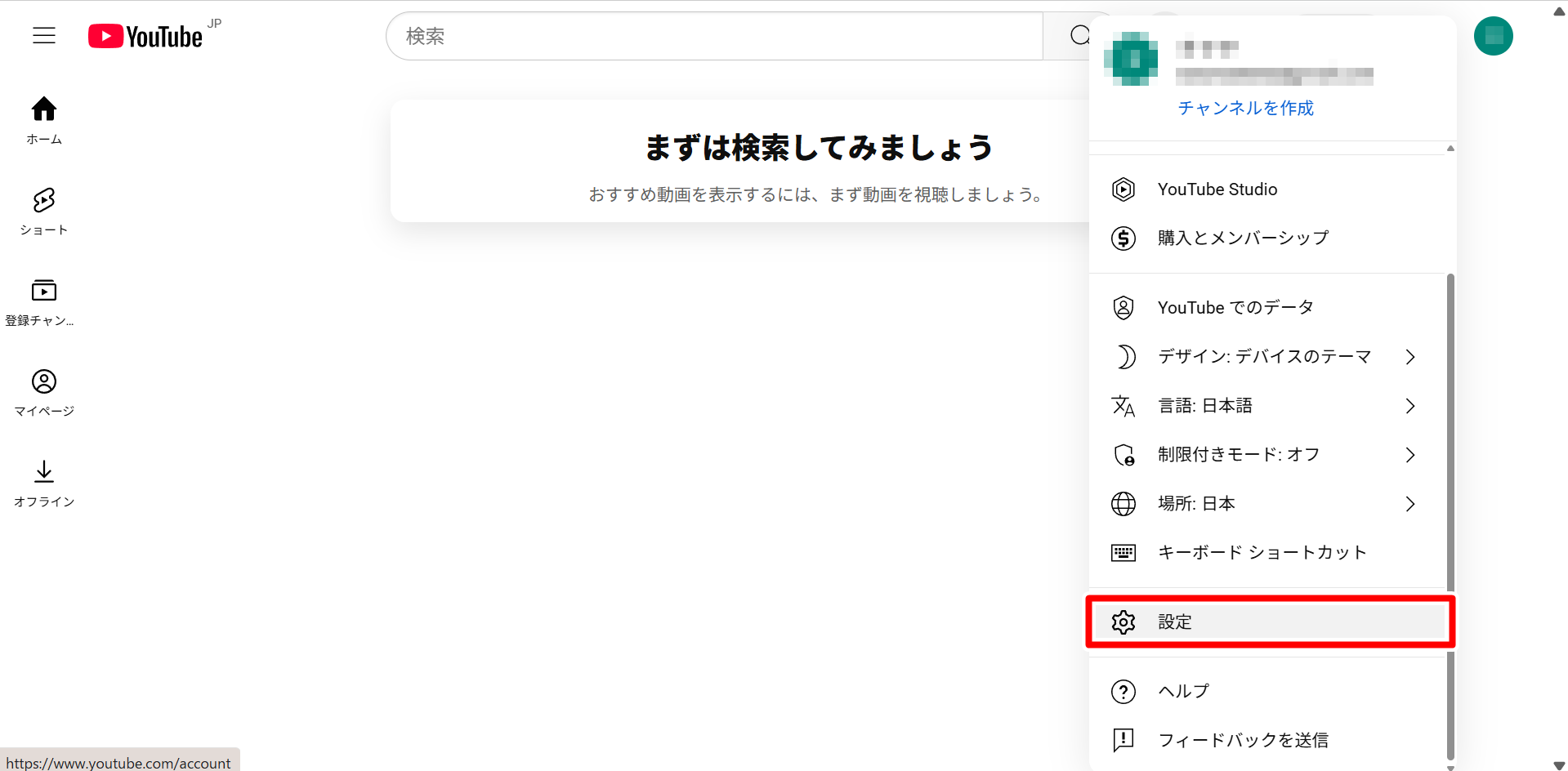Open Subscriptions (登録チャンネル) sidebar icon
The image size is (1568, 771).
pos(44,301)
